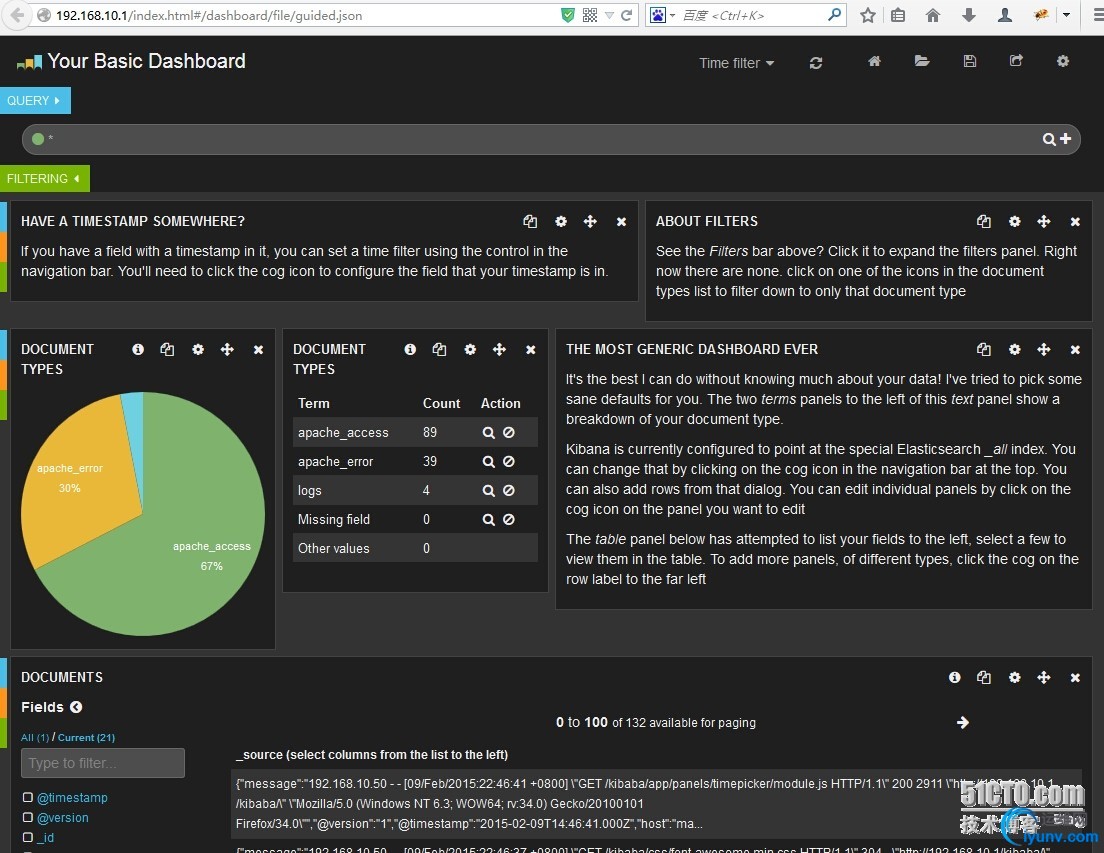The image size is (1104, 853).
Task: Collapse the QUERY section
Action: 35,101
